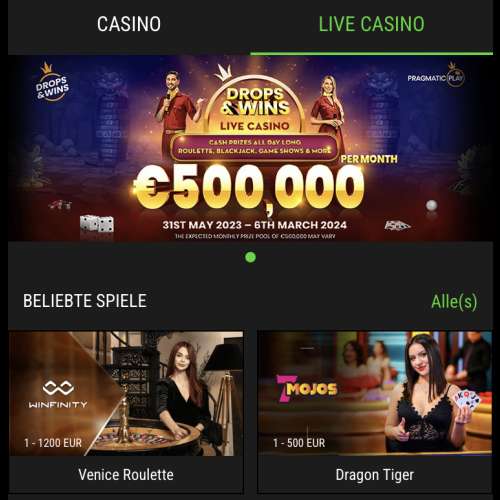Click the green carousel indicator dot

pos(250,257)
